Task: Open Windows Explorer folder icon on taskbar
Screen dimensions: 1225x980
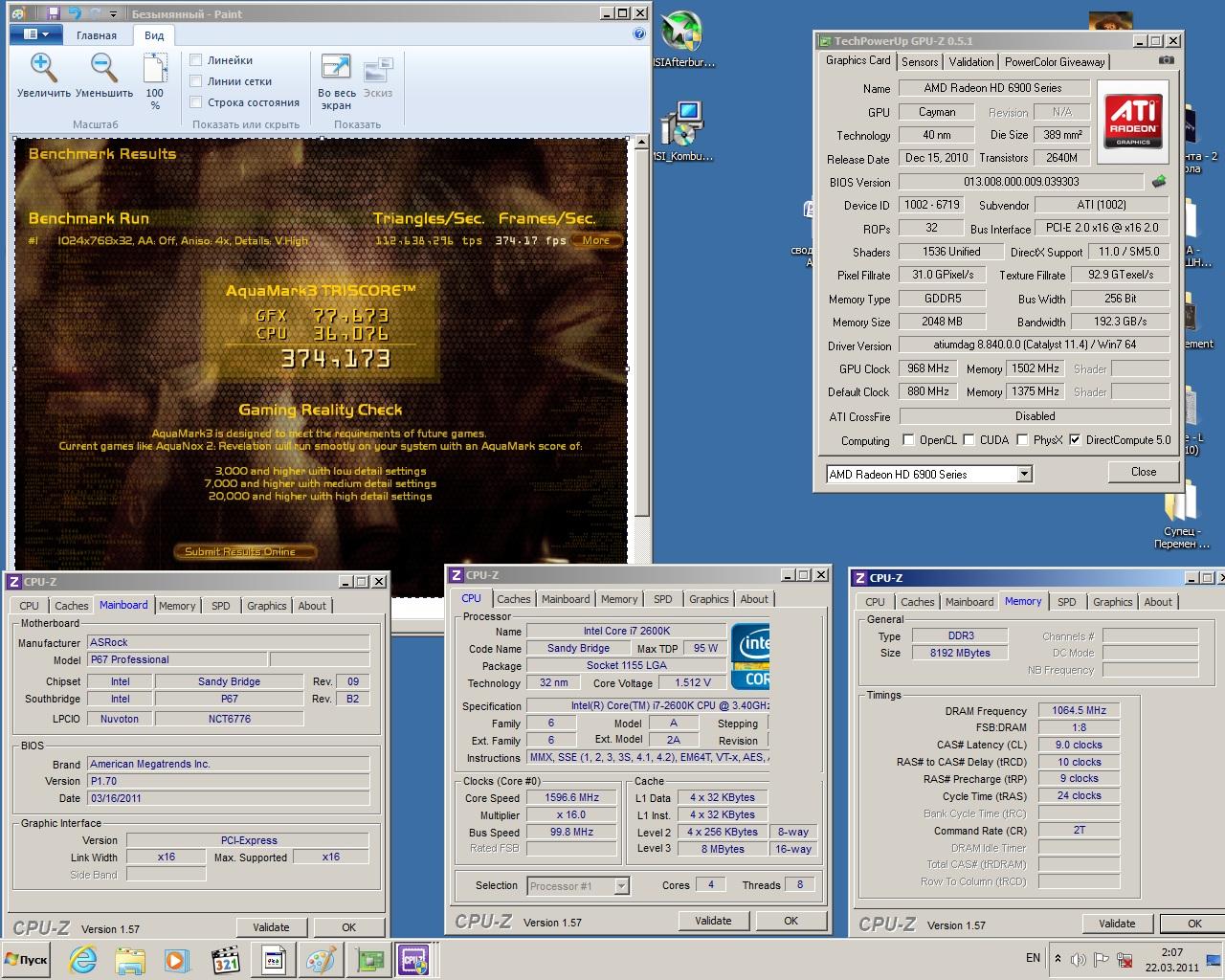Action: pos(130,960)
